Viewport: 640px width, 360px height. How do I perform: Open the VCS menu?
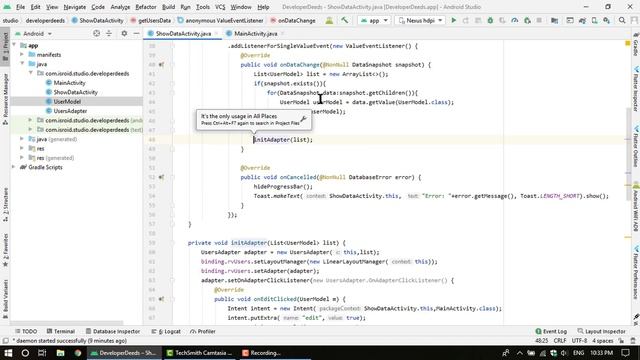[x=220, y=7]
